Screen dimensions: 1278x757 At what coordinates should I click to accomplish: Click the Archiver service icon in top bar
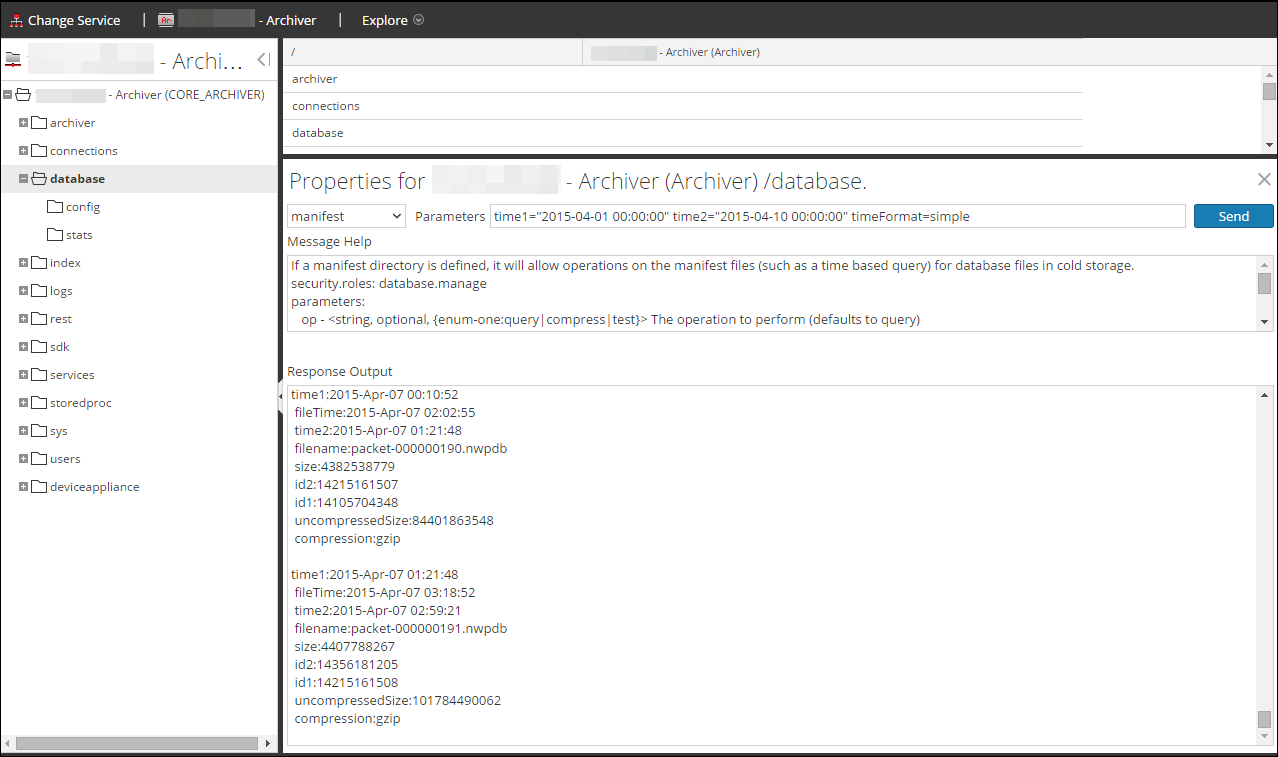point(167,20)
